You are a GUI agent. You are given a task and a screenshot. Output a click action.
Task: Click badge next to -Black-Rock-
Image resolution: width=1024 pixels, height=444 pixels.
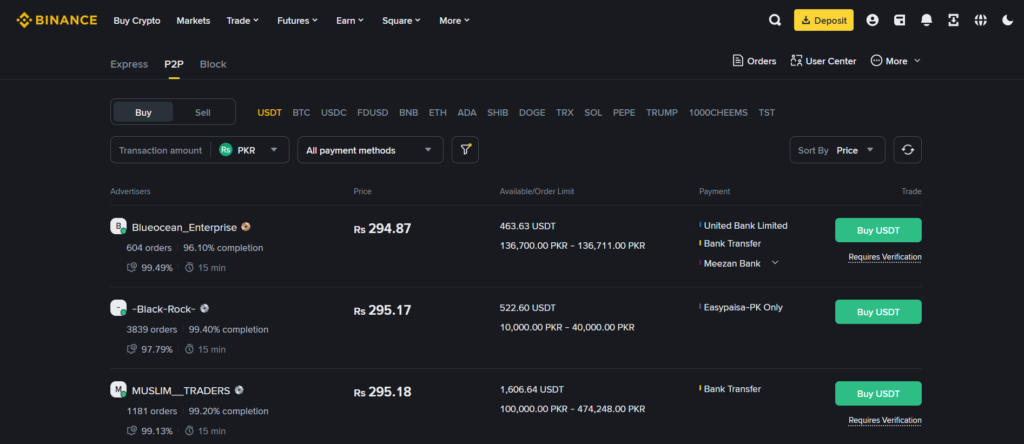[204, 308]
